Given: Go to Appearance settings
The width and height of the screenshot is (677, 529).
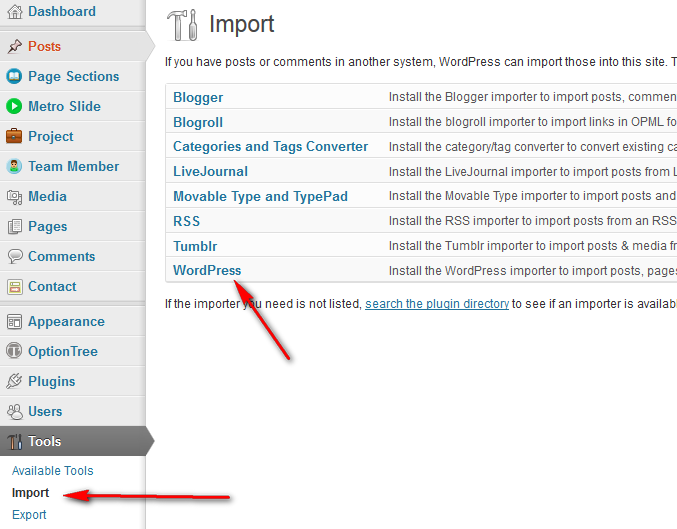Looking at the screenshot, I should pos(66,321).
